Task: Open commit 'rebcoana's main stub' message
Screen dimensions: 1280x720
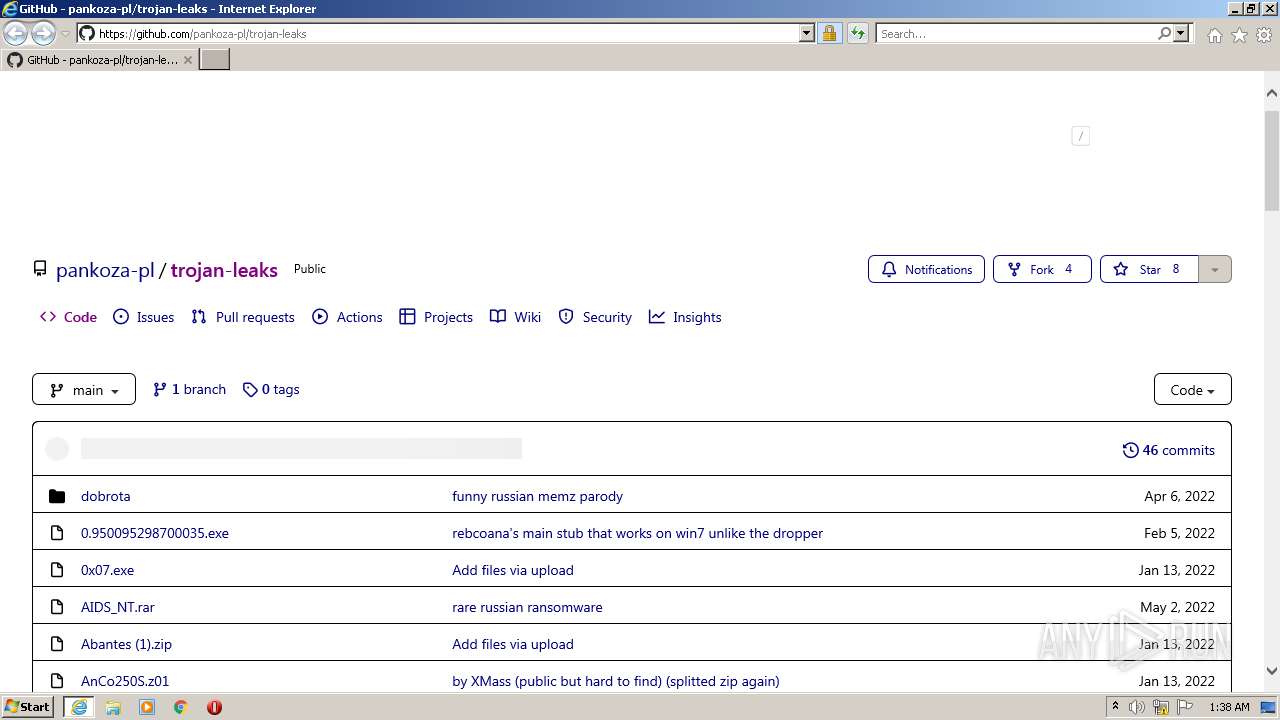Action: click(637, 533)
